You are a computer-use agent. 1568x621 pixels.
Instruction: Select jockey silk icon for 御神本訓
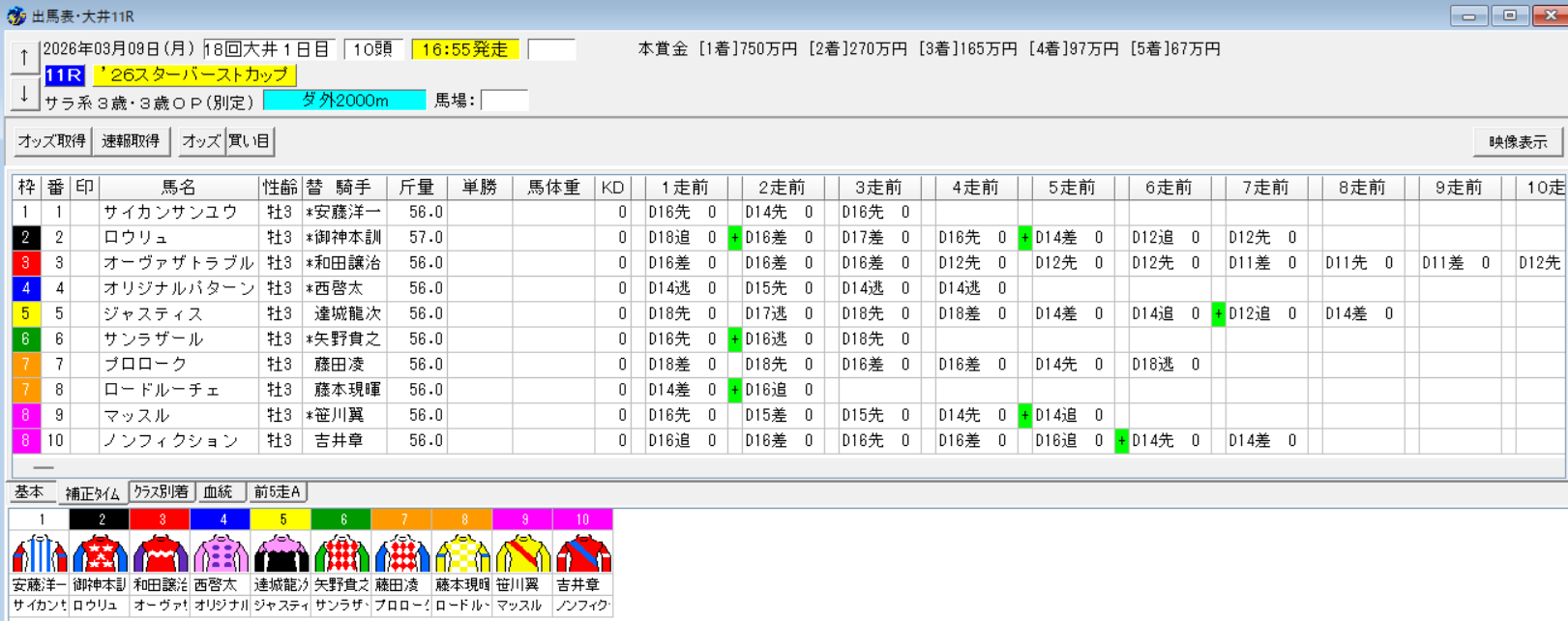[101, 554]
